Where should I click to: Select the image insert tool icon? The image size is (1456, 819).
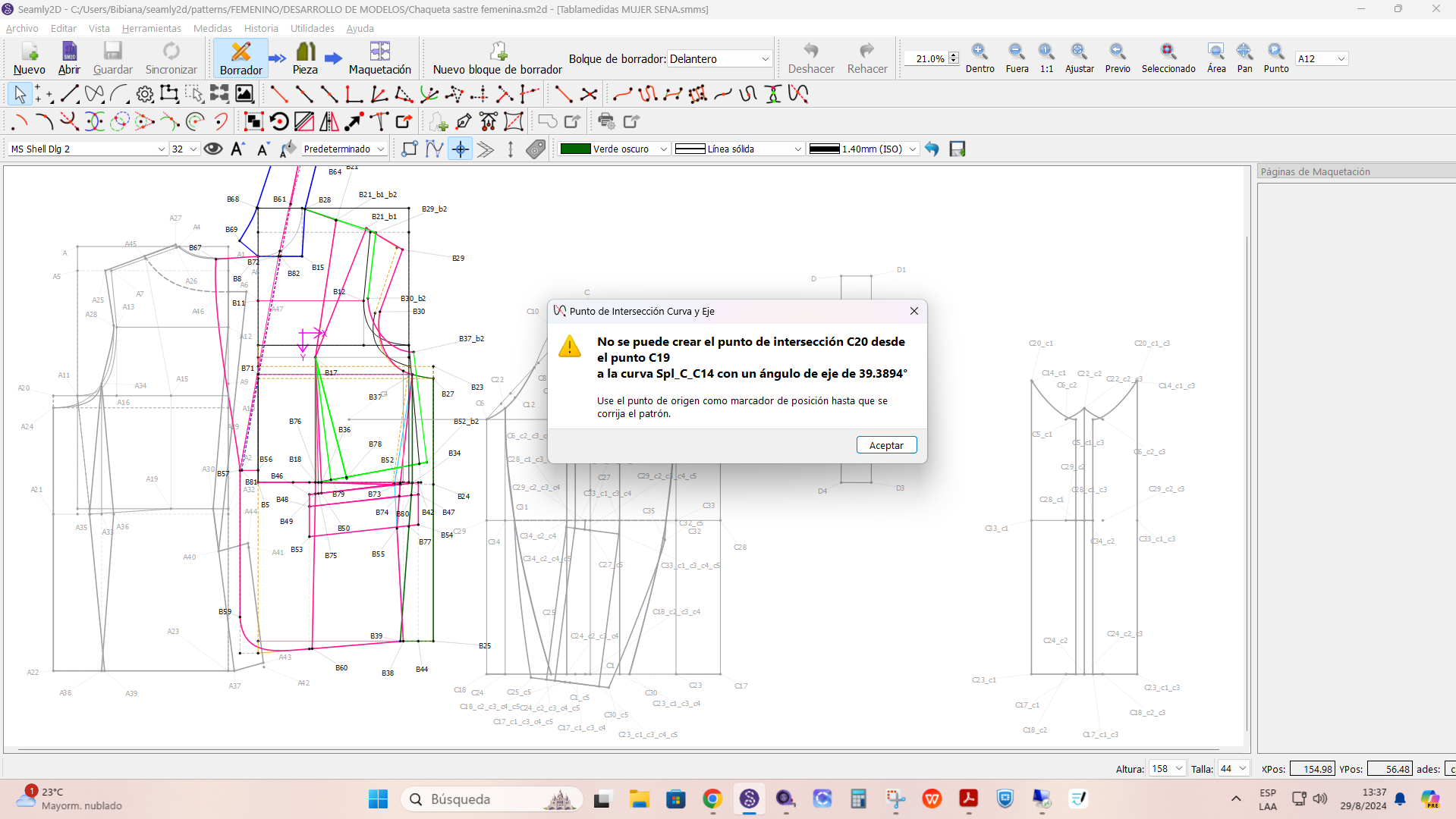[244, 94]
